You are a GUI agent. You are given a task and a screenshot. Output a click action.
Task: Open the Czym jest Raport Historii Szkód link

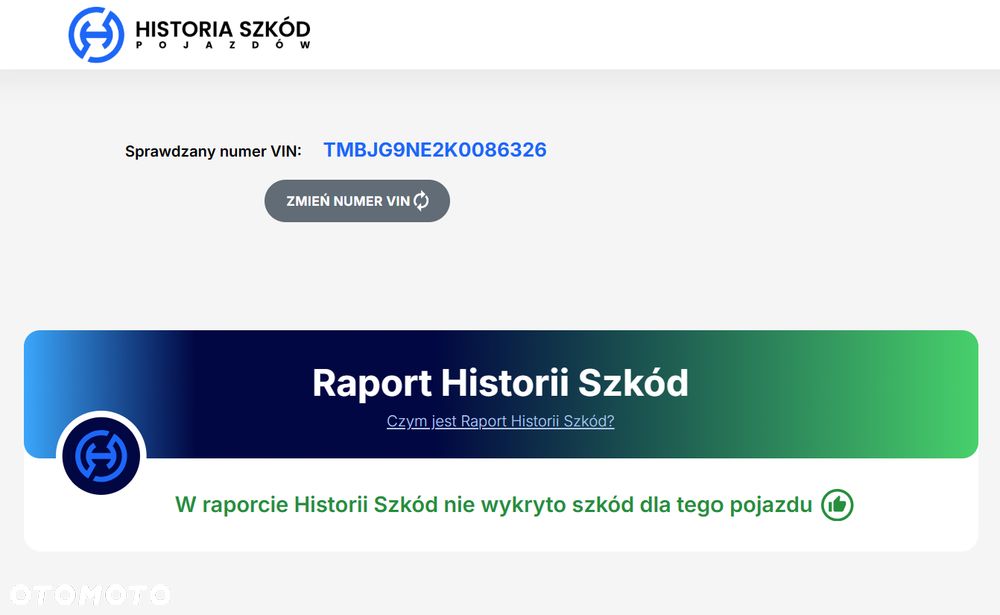coord(501,421)
